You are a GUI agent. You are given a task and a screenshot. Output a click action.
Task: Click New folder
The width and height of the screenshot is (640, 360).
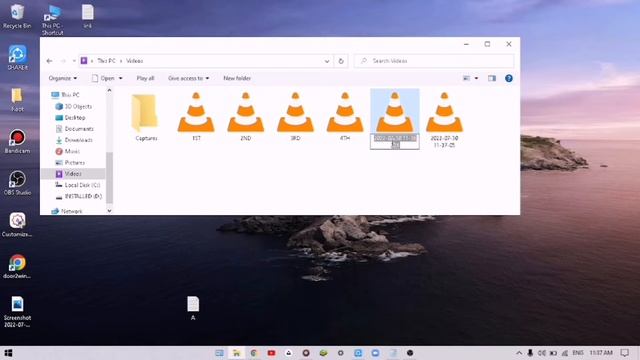237,78
